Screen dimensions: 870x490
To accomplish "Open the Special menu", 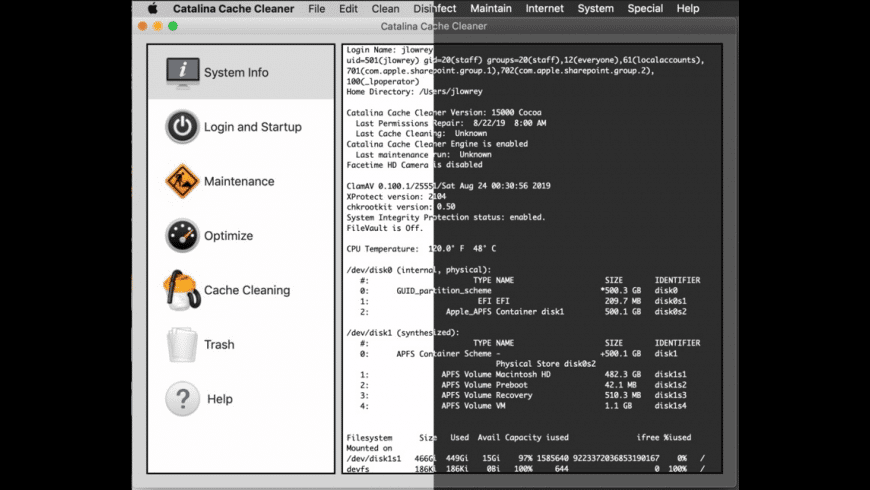I will coord(645,8).
